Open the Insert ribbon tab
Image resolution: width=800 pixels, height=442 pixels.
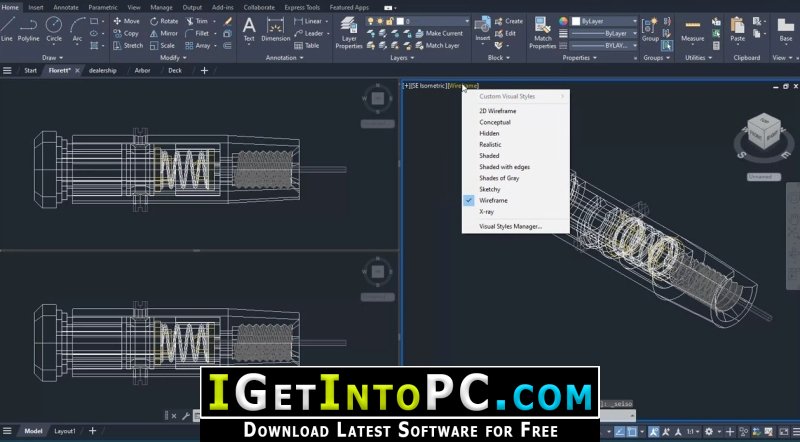(x=36, y=7)
